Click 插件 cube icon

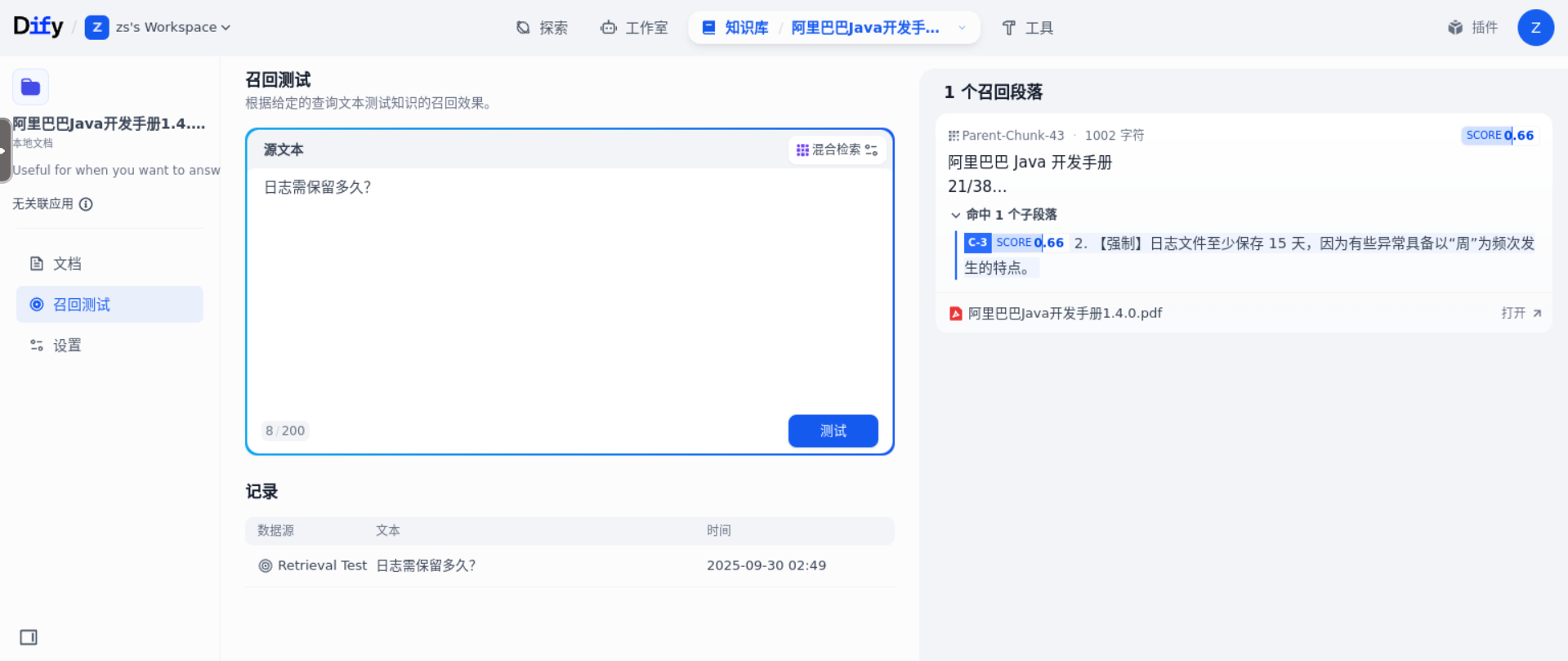pyautogui.click(x=1455, y=28)
